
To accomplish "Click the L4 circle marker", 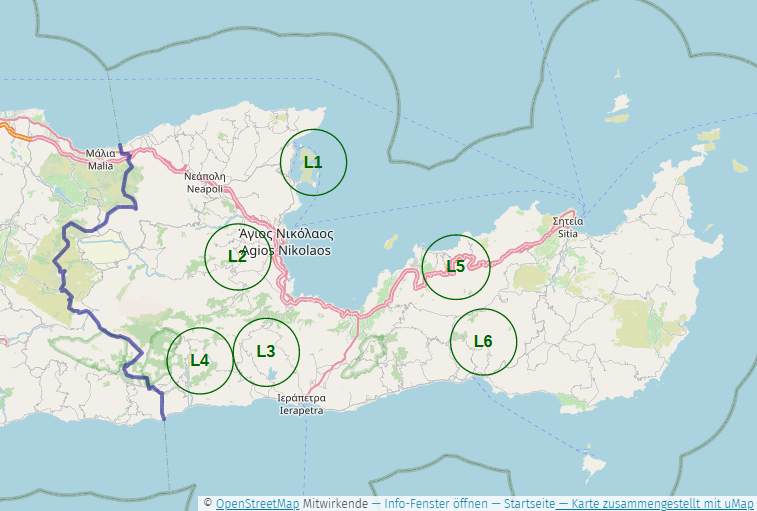I will click(x=200, y=360).
